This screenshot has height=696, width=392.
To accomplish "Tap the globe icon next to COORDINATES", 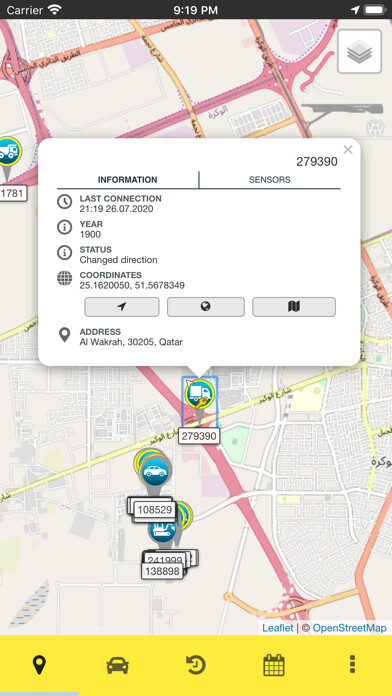I will (x=64, y=278).
